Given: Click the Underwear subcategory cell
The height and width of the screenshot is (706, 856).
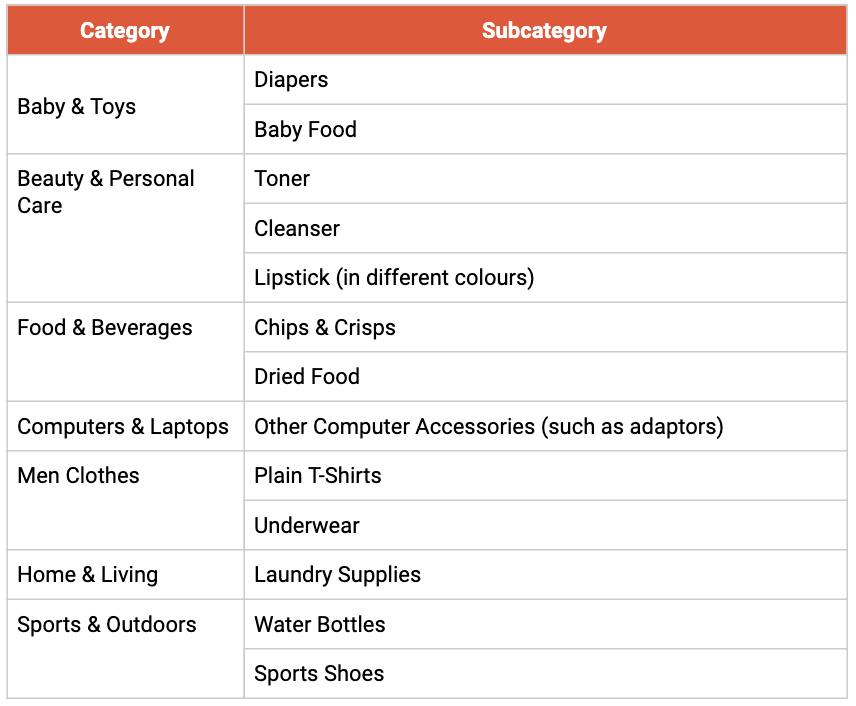Looking at the screenshot, I should pos(307,526).
